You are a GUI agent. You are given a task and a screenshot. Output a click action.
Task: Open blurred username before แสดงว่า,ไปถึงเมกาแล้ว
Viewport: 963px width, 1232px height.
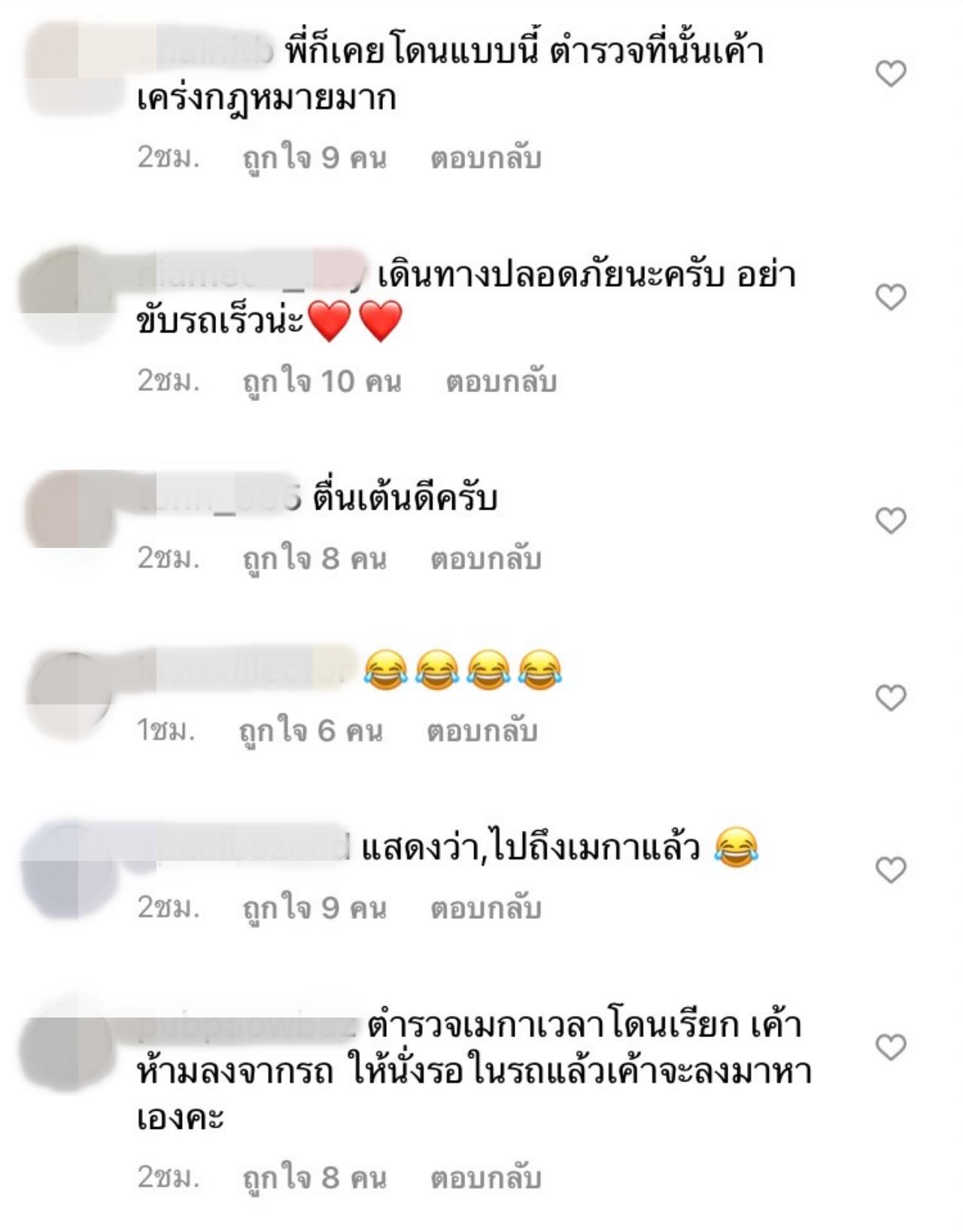tap(245, 847)
